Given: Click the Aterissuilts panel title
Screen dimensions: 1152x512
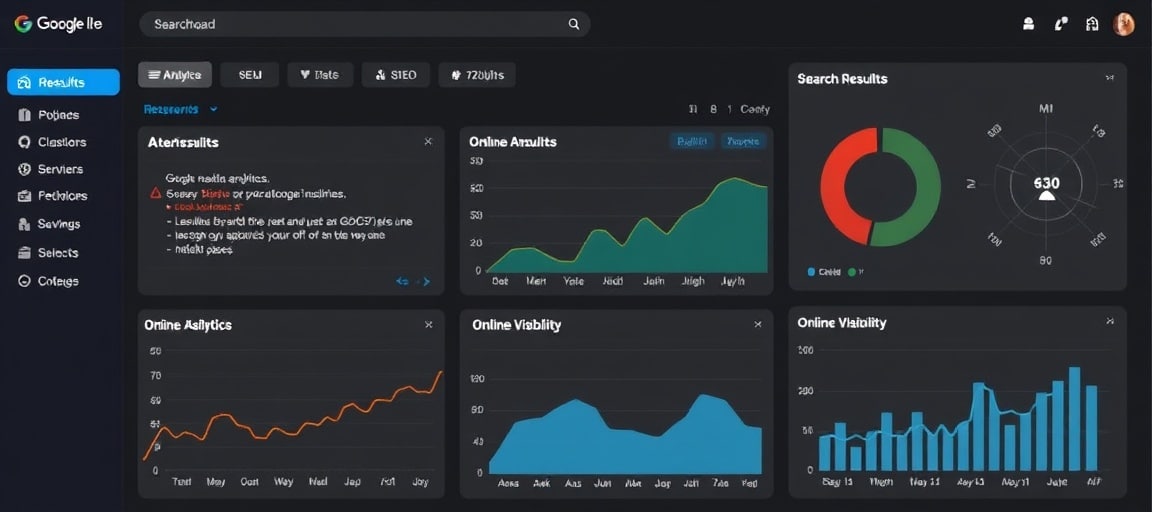Looking at the screenshot, I should [x=183, y=143].
